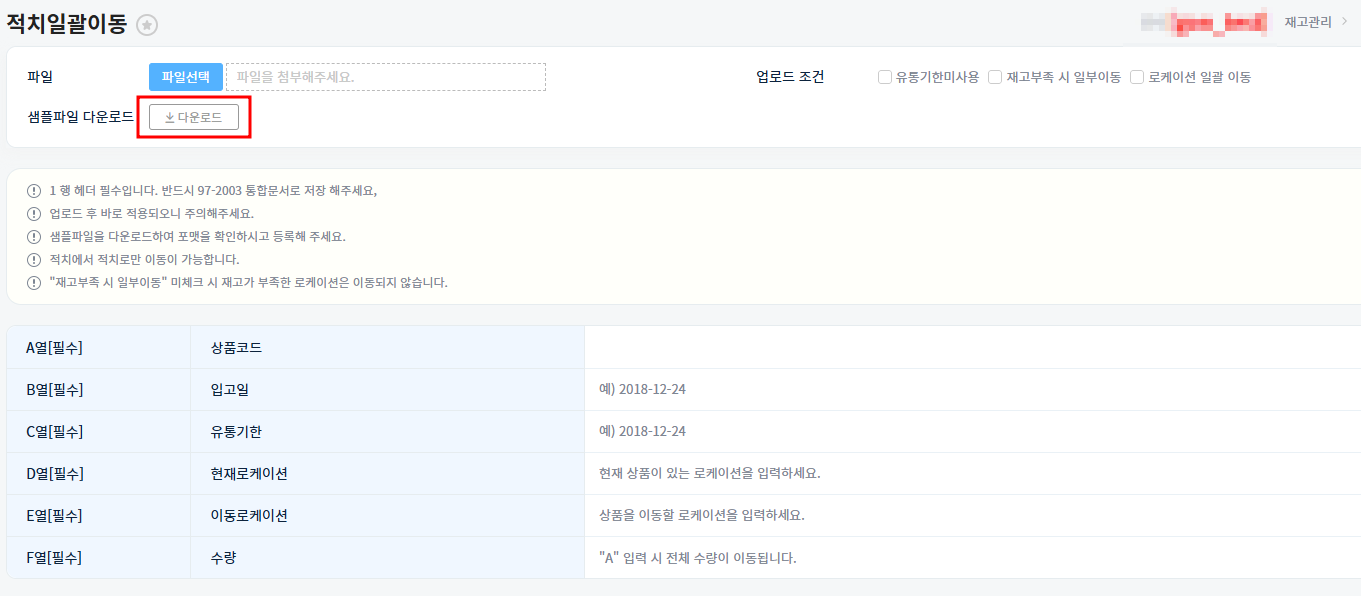
Task: Click the 수량 cell in F열 row
Action: point(223,558)
